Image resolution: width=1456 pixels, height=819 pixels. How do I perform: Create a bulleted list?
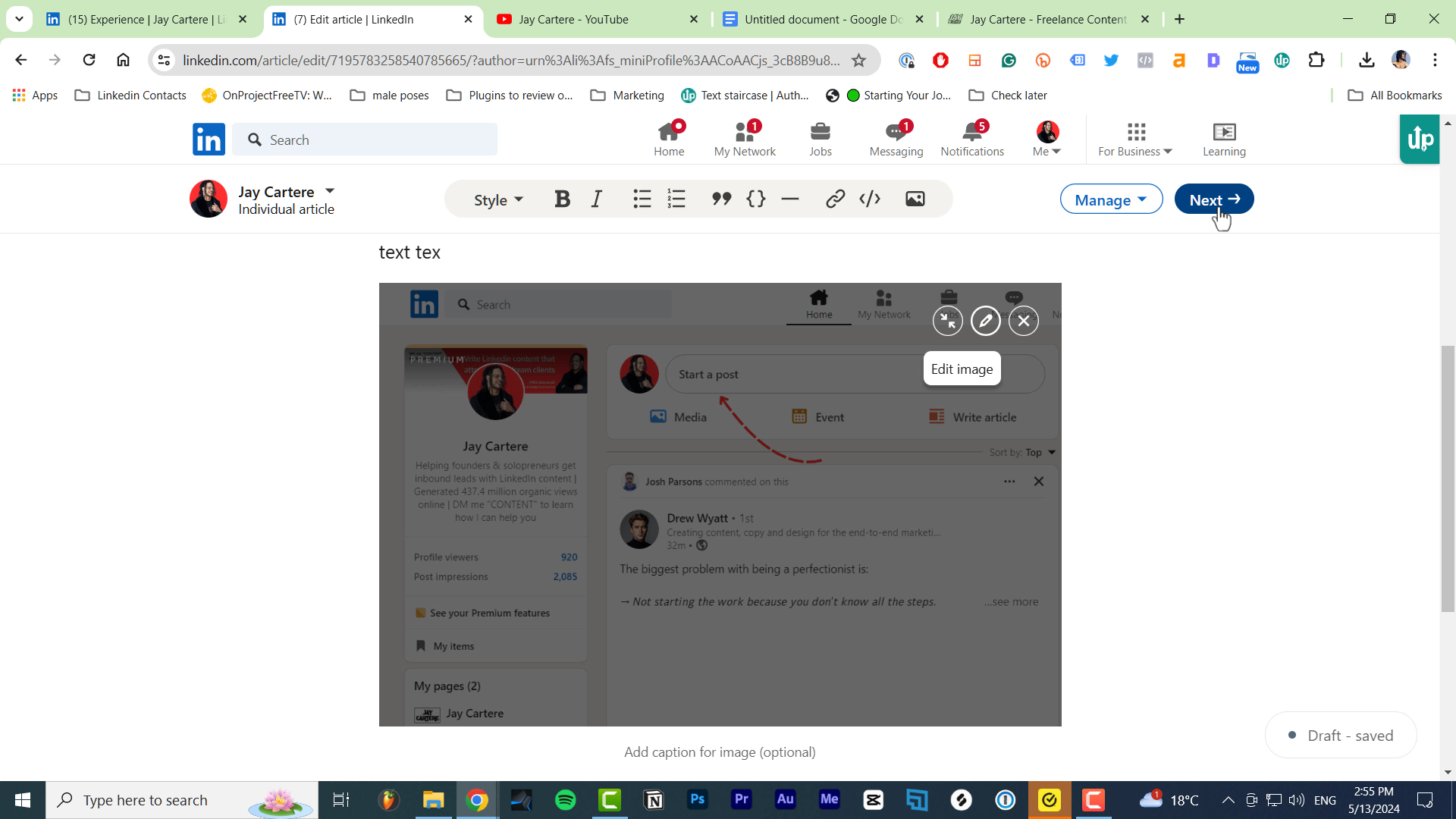point(642,199)
